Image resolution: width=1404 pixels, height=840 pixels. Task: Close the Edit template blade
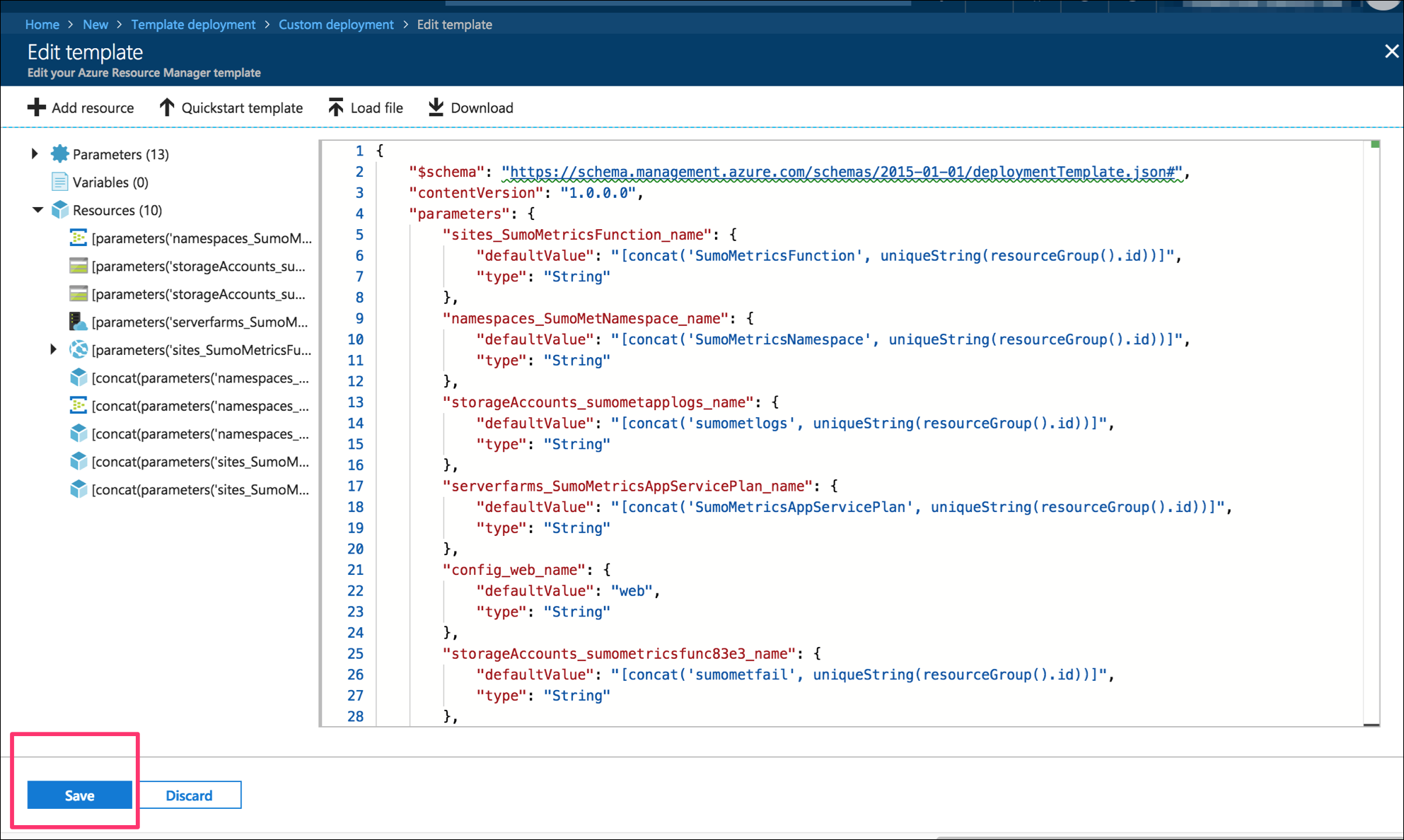click(1392, 51)
